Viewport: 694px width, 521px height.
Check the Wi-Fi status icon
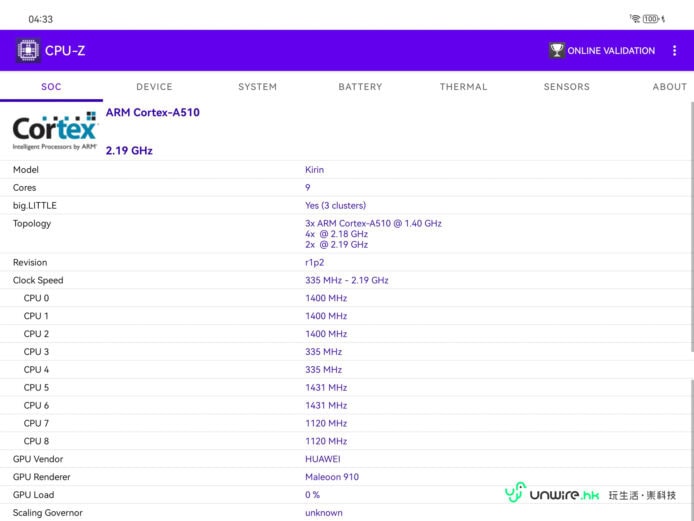(x=635, y=19)
